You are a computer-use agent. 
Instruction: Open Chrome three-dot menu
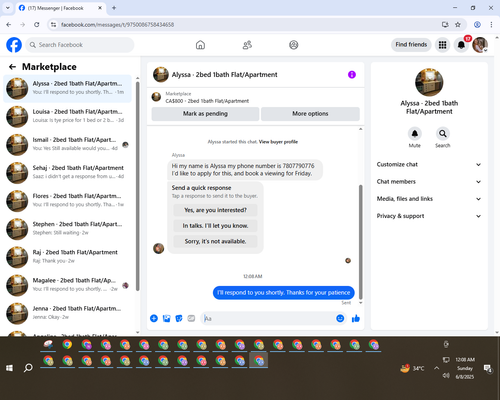tap(491, 24)
